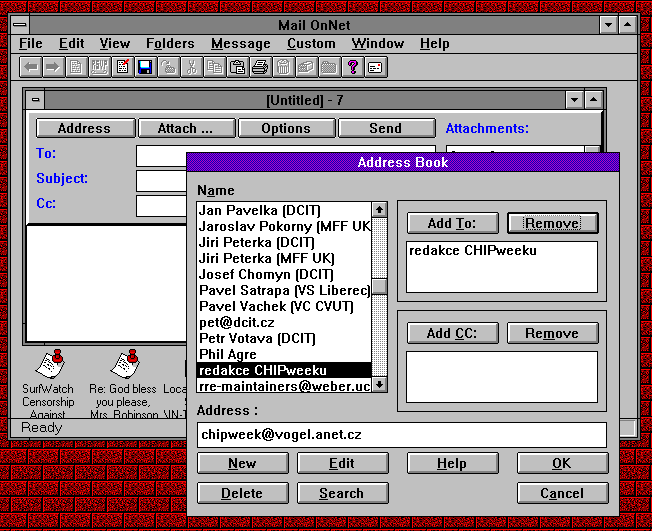Open the Custom menu
Screen dimensions: 652x531
pyautogui.click(x=311, y=43)
